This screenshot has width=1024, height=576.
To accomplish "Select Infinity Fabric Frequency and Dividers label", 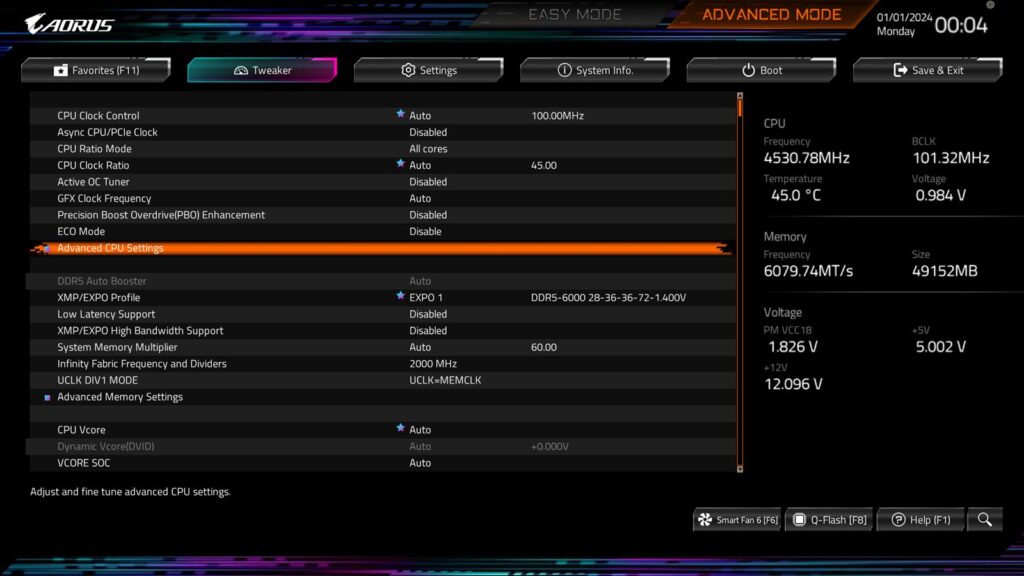I will pyautogui.click(x=142, y=364).
